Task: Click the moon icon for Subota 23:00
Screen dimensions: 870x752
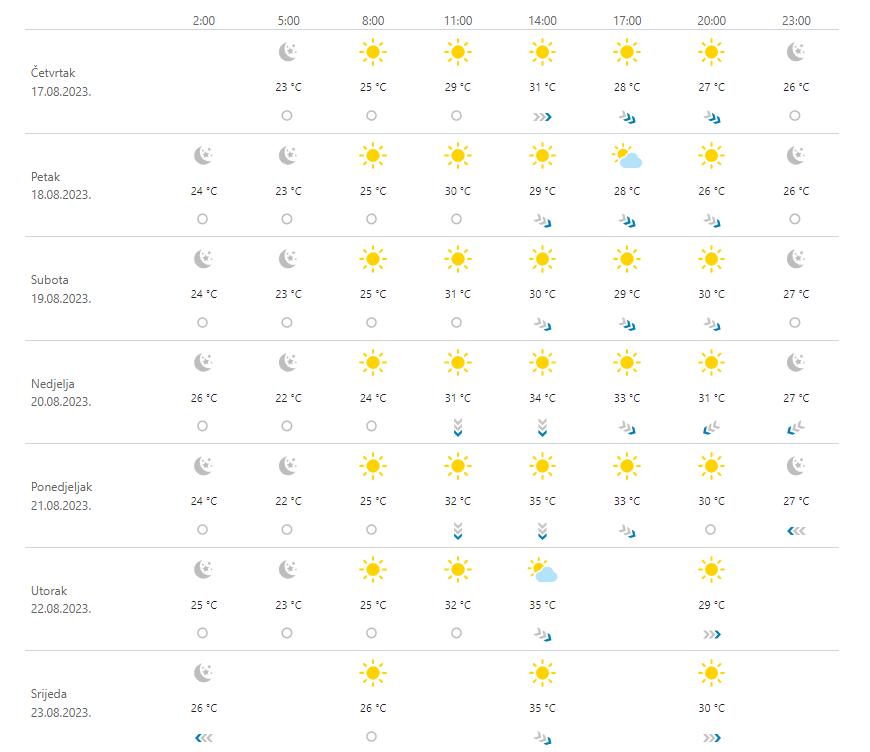Action: (x=796, y=259)
